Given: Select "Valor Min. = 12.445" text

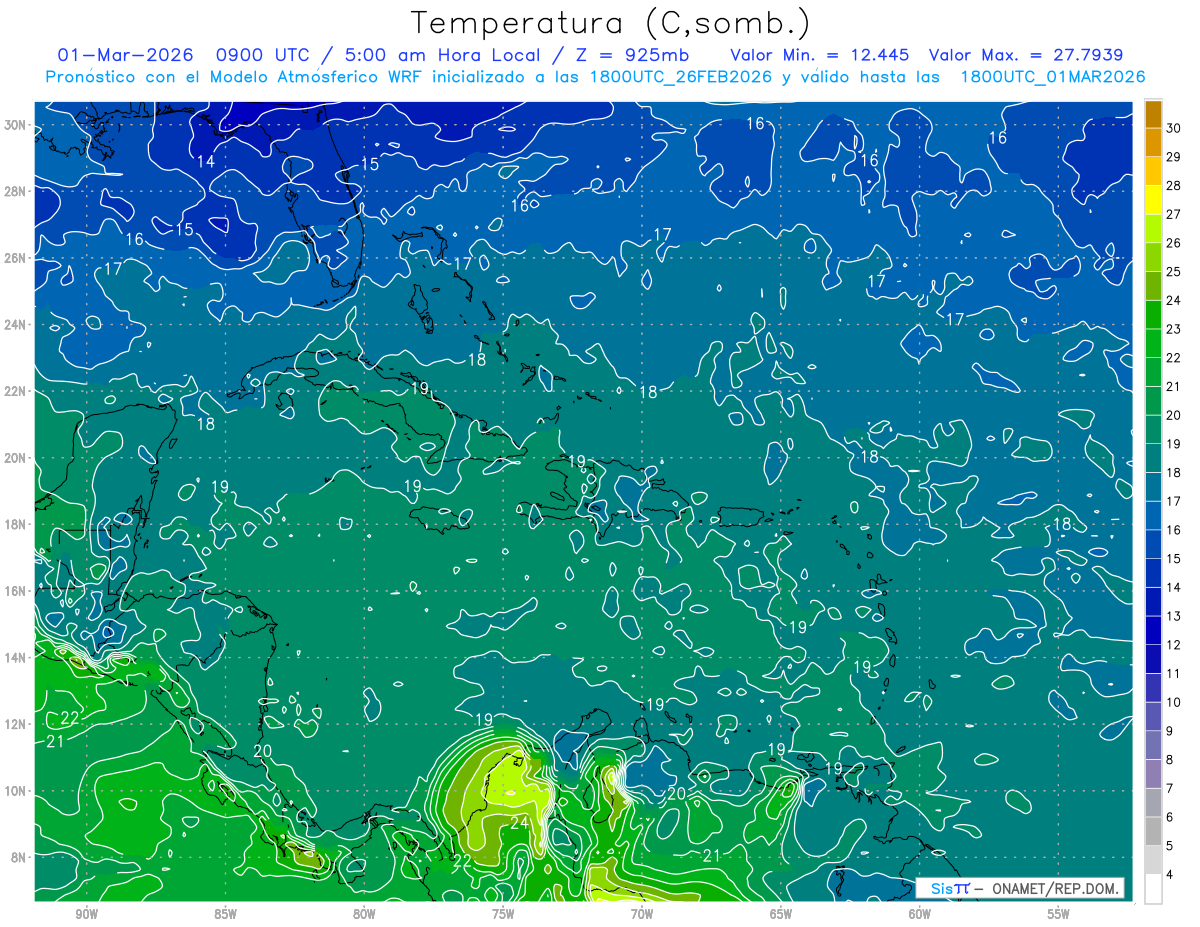Looking at the screenshot, I should (x=820, y=55).
